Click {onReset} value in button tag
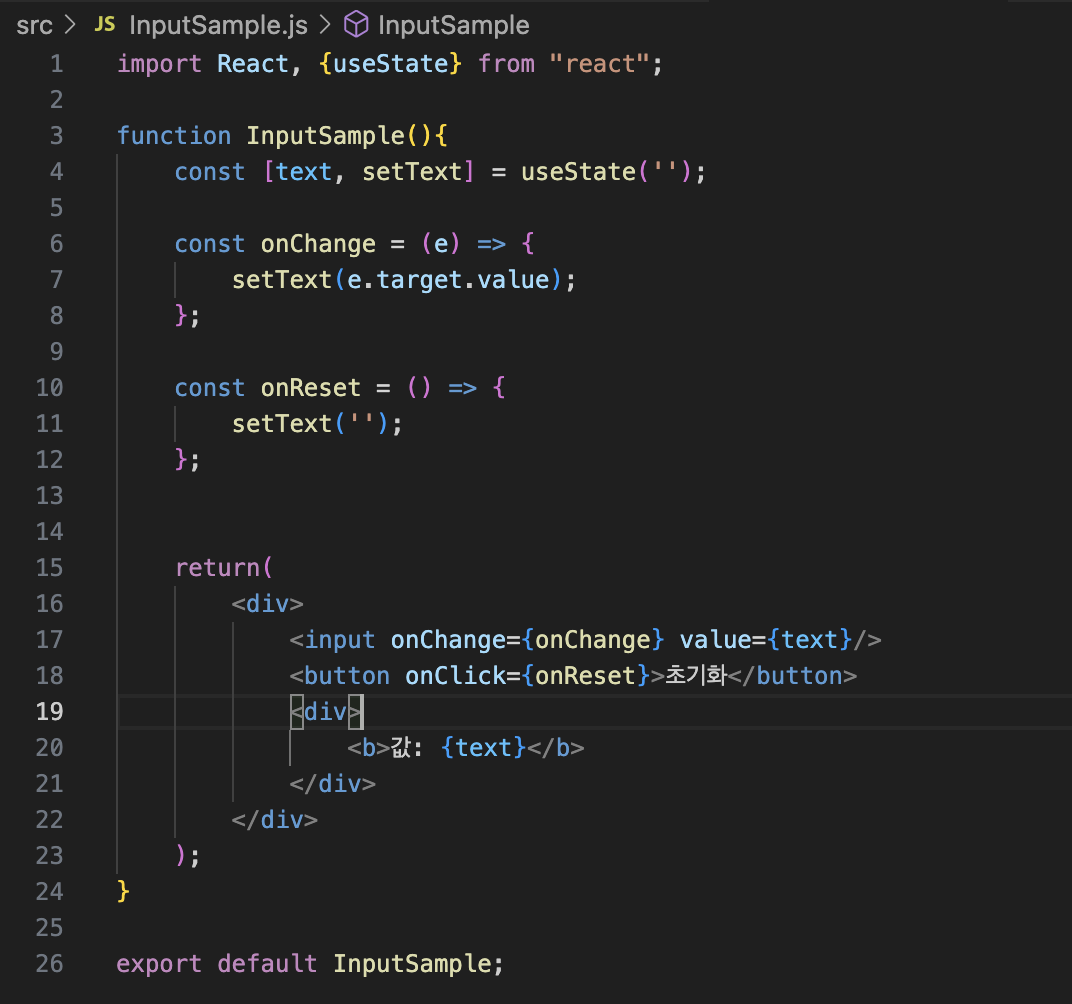Image resolution: width=1072 pixels, height=1004 pixels. [x=586, y=676]
